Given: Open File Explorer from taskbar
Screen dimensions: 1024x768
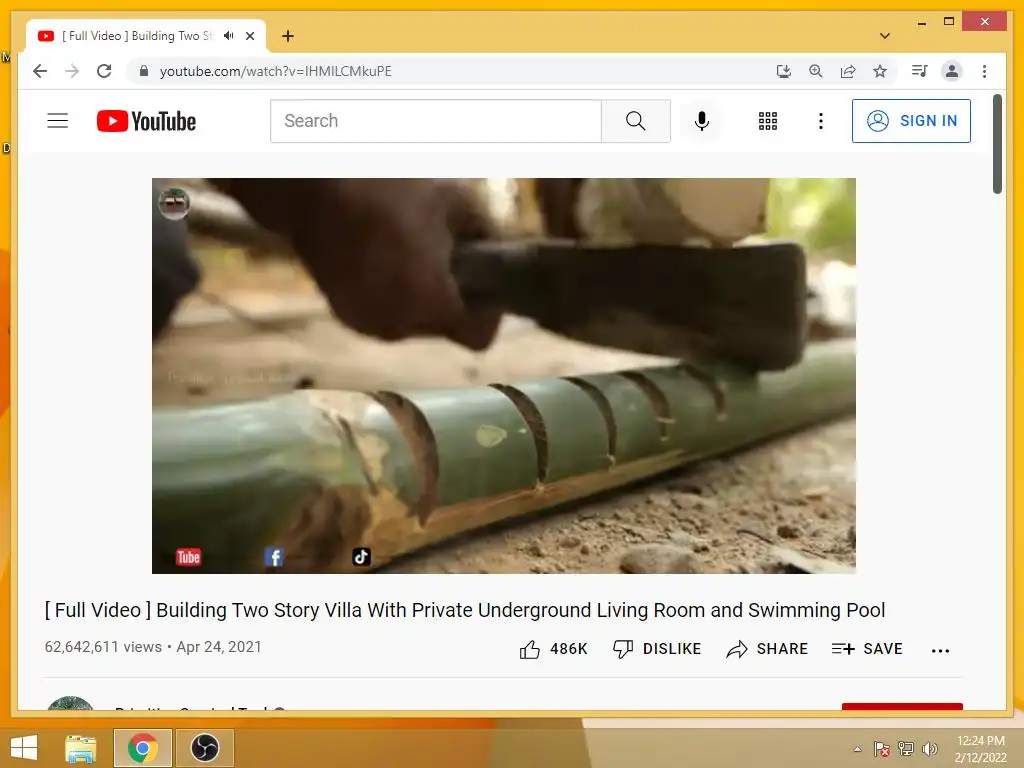Looking at the screenshot, I should coord(80,748).
